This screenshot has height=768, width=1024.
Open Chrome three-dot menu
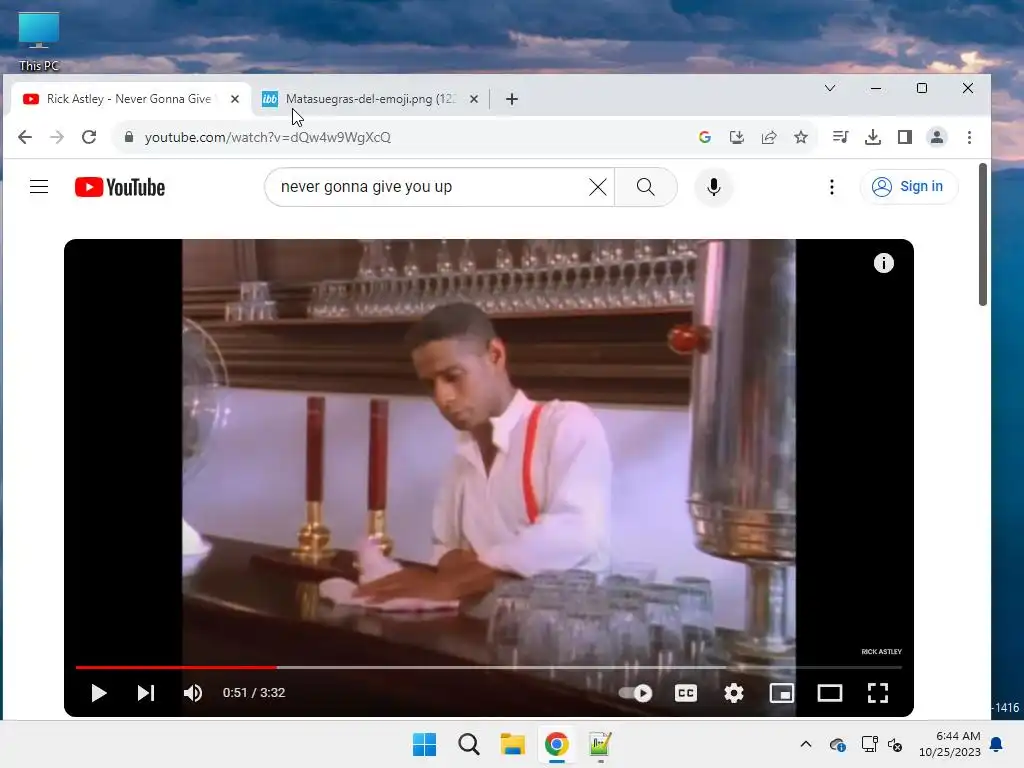pyautogui.click(x=969, y=137)
